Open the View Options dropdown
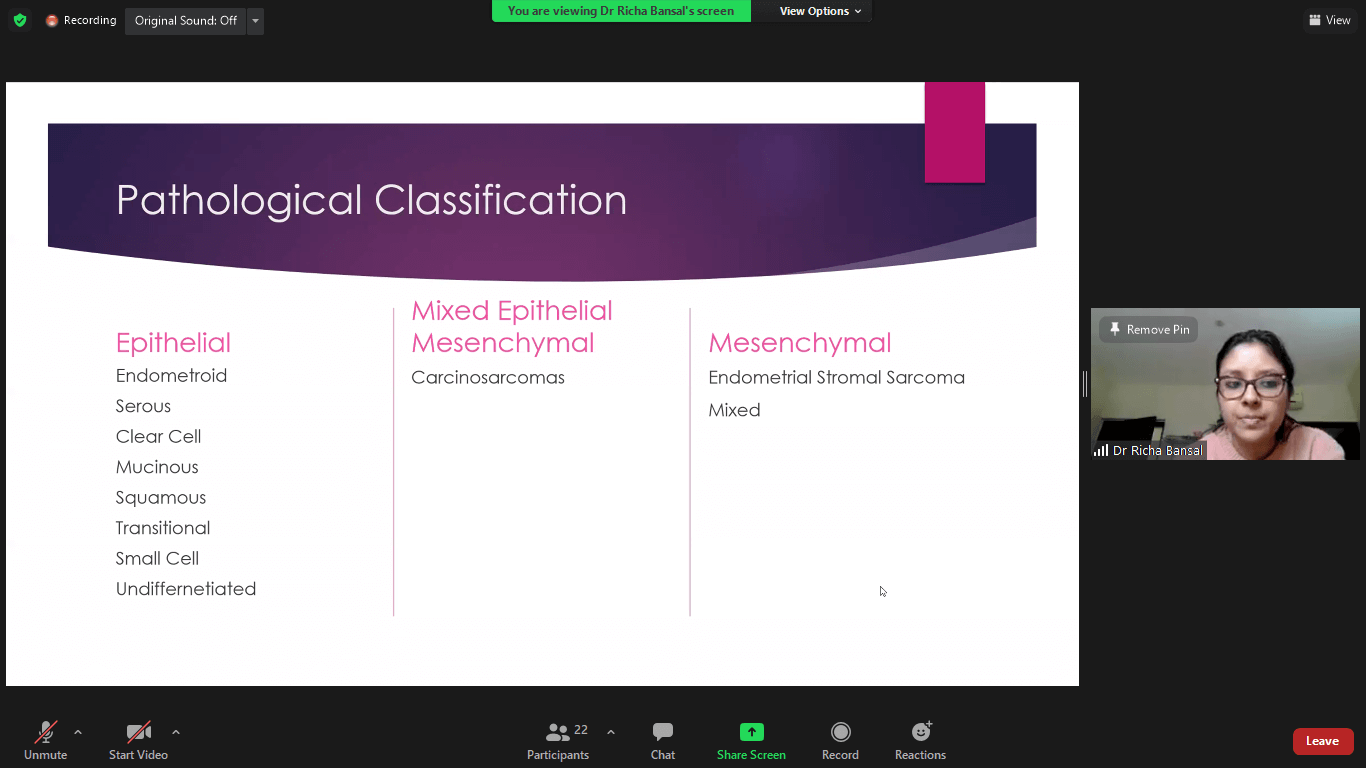Screen dimensions: 1366x768 [x=820, y=11]
